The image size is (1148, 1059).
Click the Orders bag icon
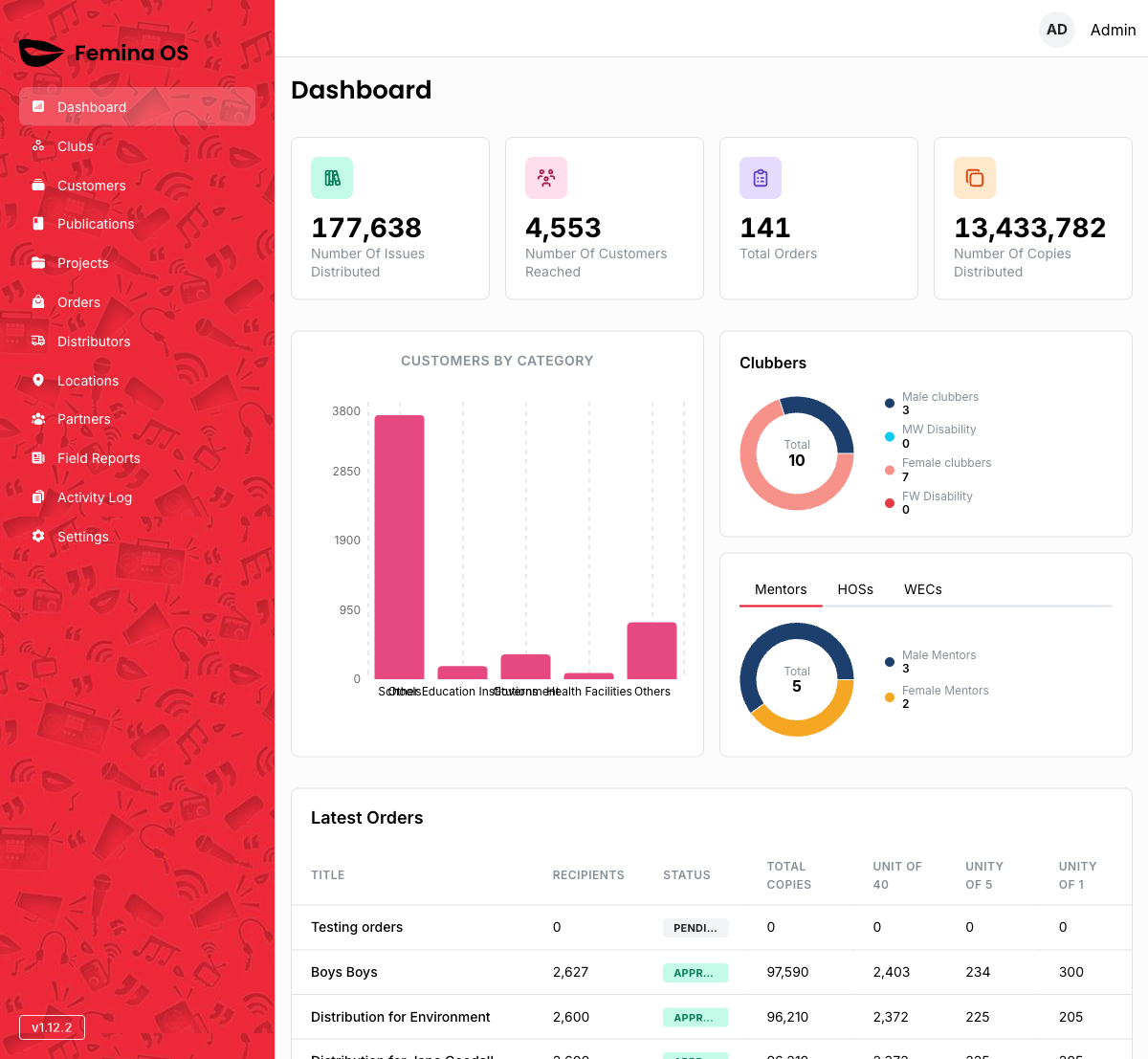[x=38, y=302]
